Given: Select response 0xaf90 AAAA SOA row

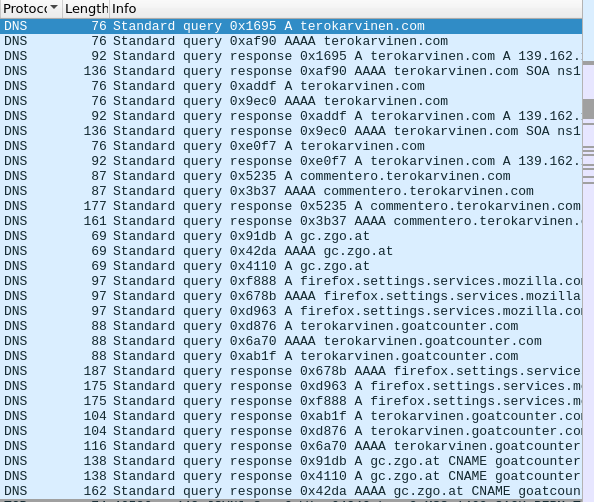Looking at the screenshot, I should (291, 71).
